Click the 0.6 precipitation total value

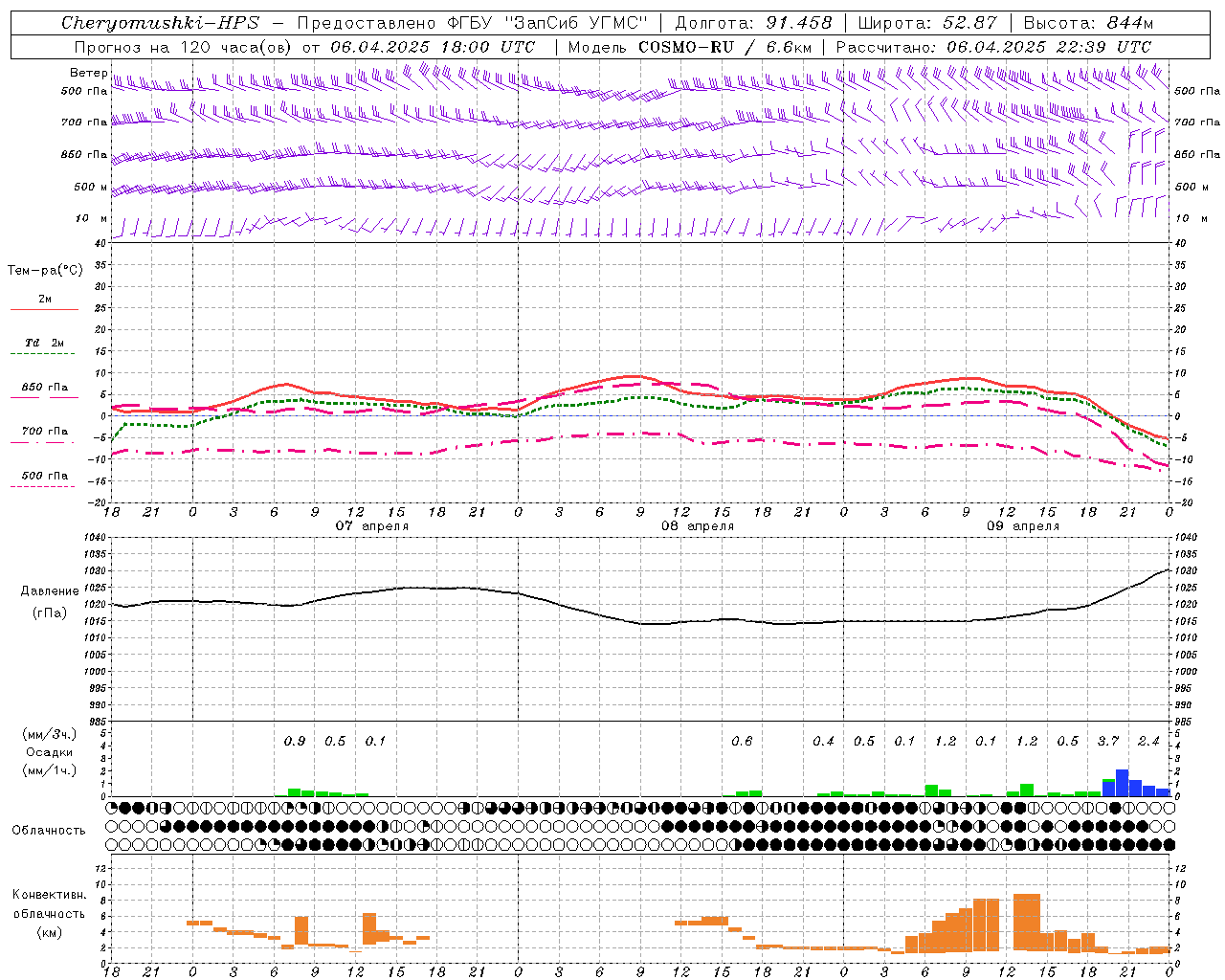(742, 742)
